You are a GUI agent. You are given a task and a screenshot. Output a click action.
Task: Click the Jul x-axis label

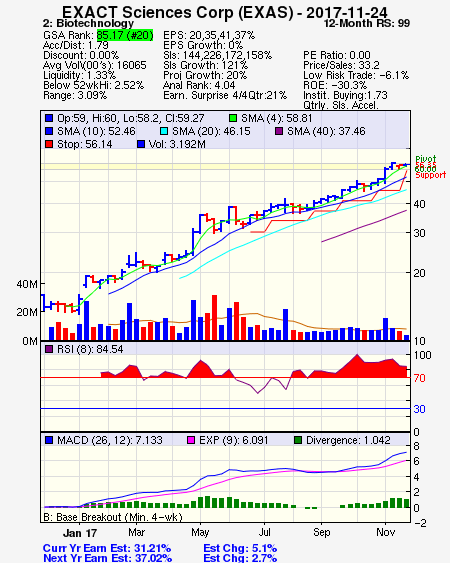tap(265, 532)
